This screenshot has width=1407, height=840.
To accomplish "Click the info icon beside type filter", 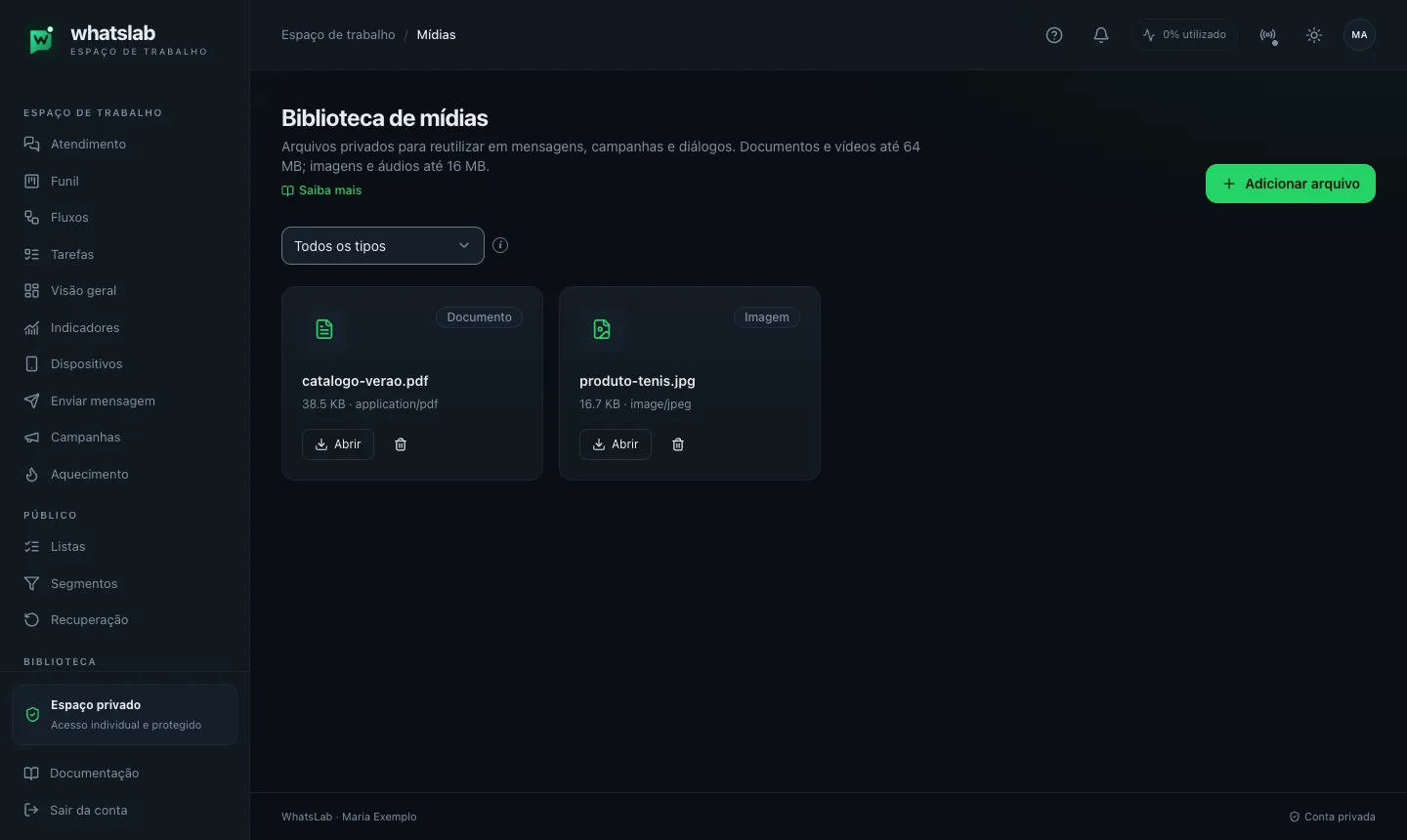I will 500,245.
